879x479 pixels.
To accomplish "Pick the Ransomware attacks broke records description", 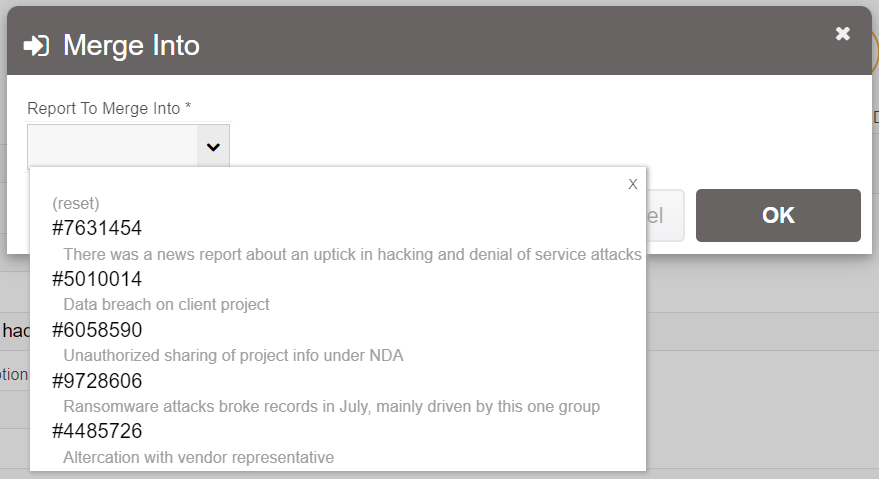I will coord(331,406).
